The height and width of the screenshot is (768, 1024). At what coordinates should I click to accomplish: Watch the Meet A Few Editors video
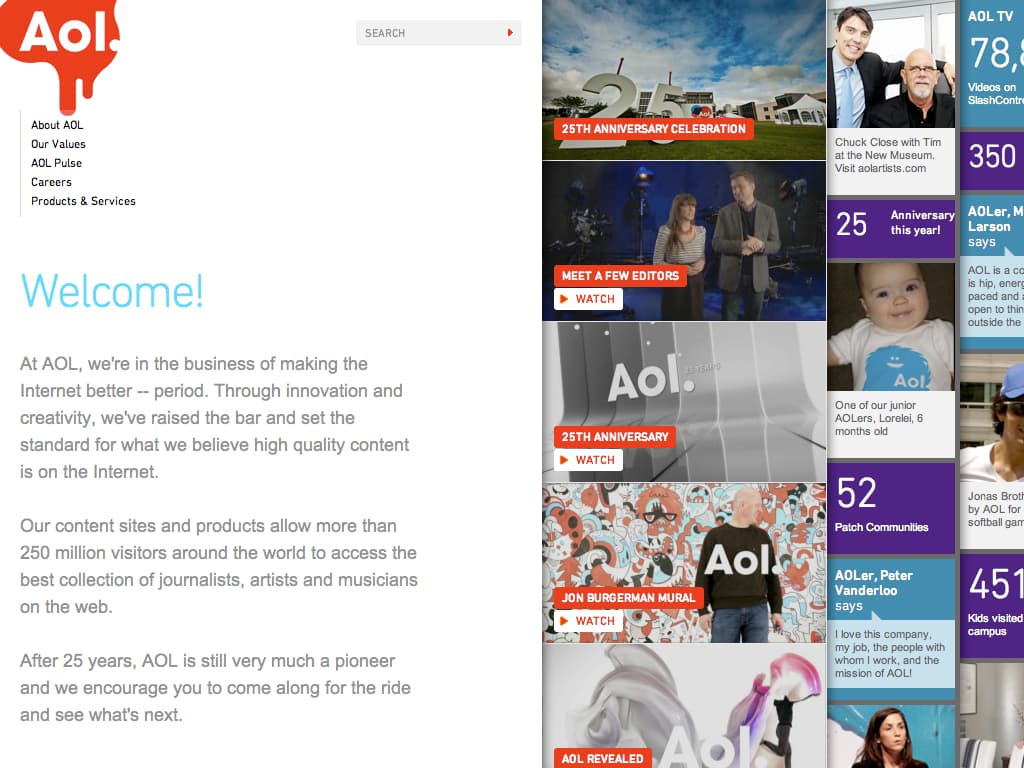pyautogui.click(x=588, y=299)
